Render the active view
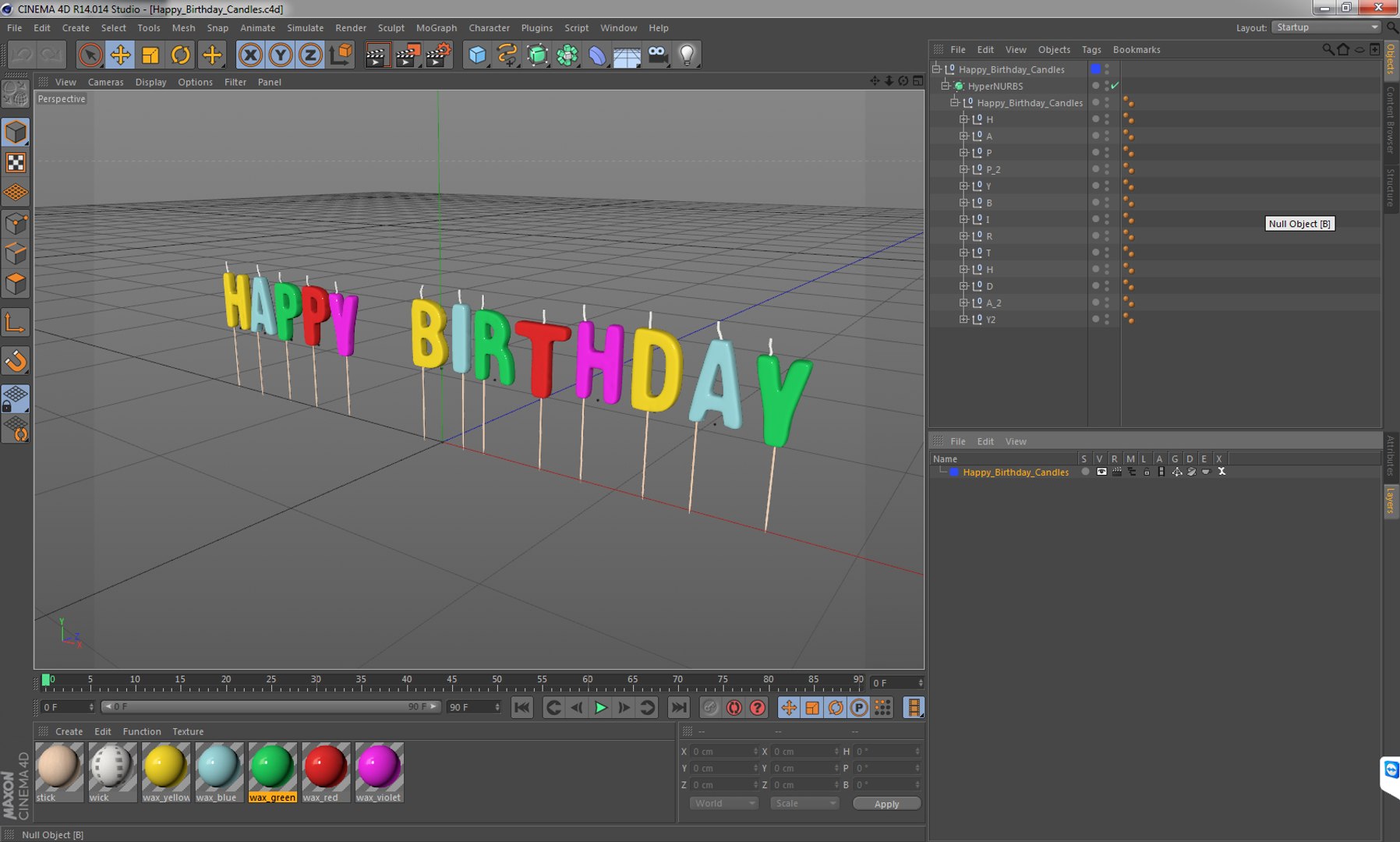Image resolution: width=1400 pixels, height=842 pixels. [377, 55]
